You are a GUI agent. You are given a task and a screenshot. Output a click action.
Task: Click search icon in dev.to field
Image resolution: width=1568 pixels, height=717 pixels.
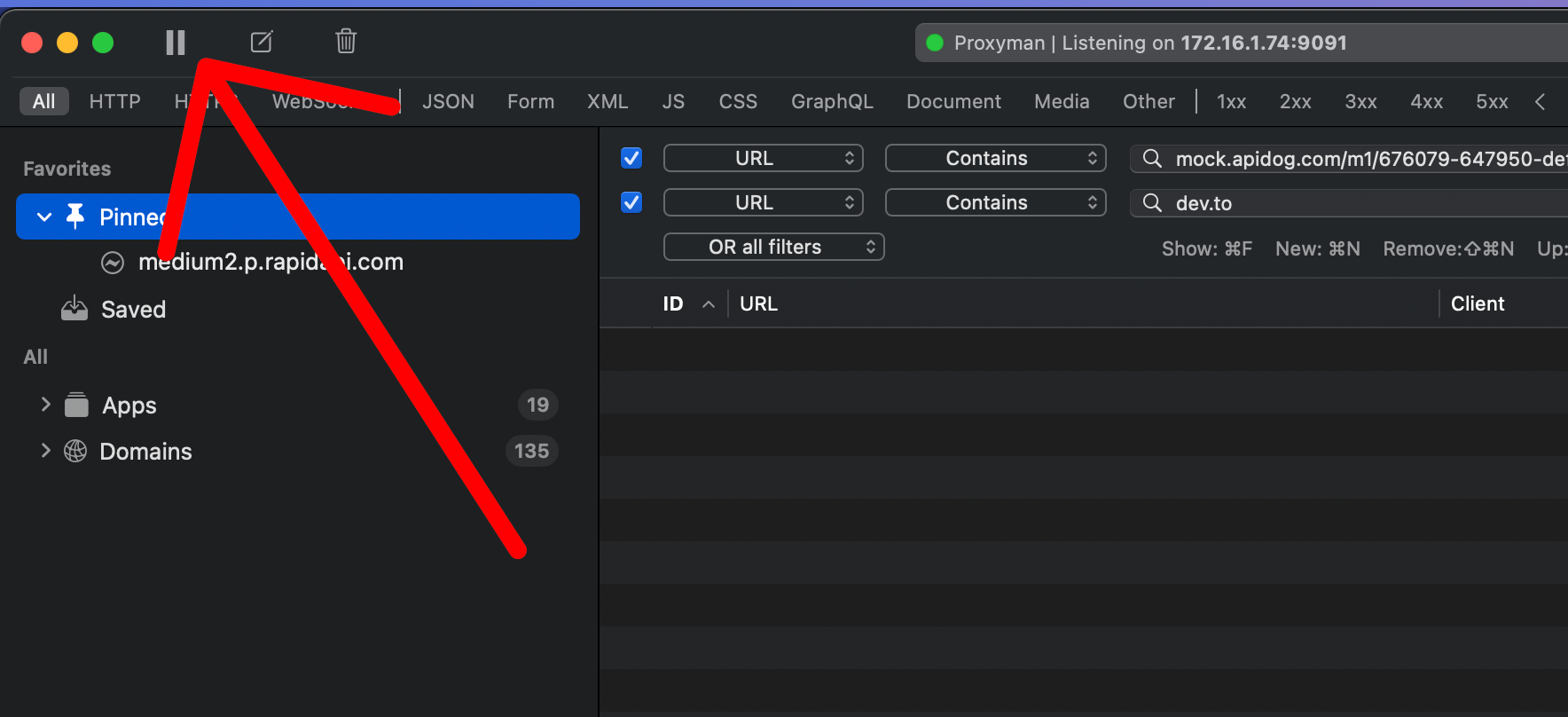point(1152,203)
